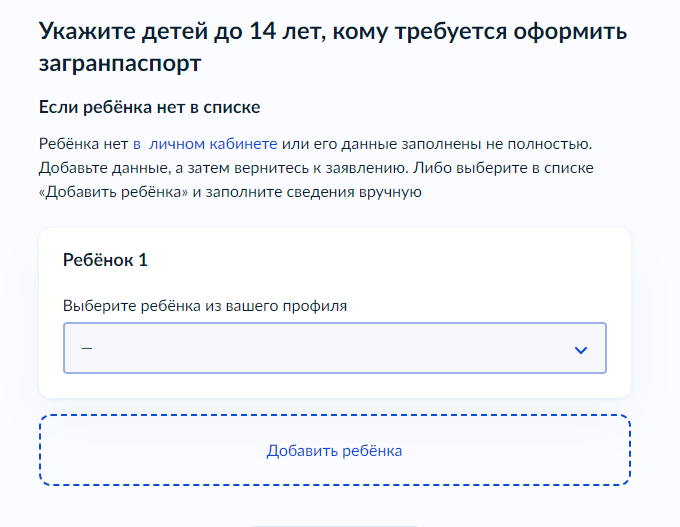Viewport: 680px width, 527px height.
Task: Click the 'Ребёнка нет' paragraph beginning
Action: click(84, 144)
